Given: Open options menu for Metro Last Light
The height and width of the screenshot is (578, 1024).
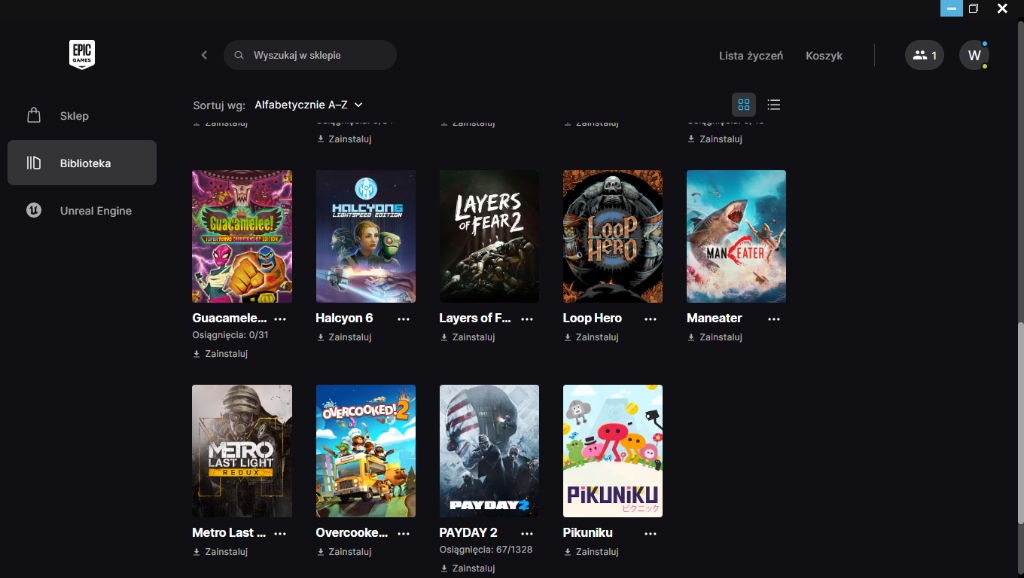Looking at the screenshot, I should (280, 534).
